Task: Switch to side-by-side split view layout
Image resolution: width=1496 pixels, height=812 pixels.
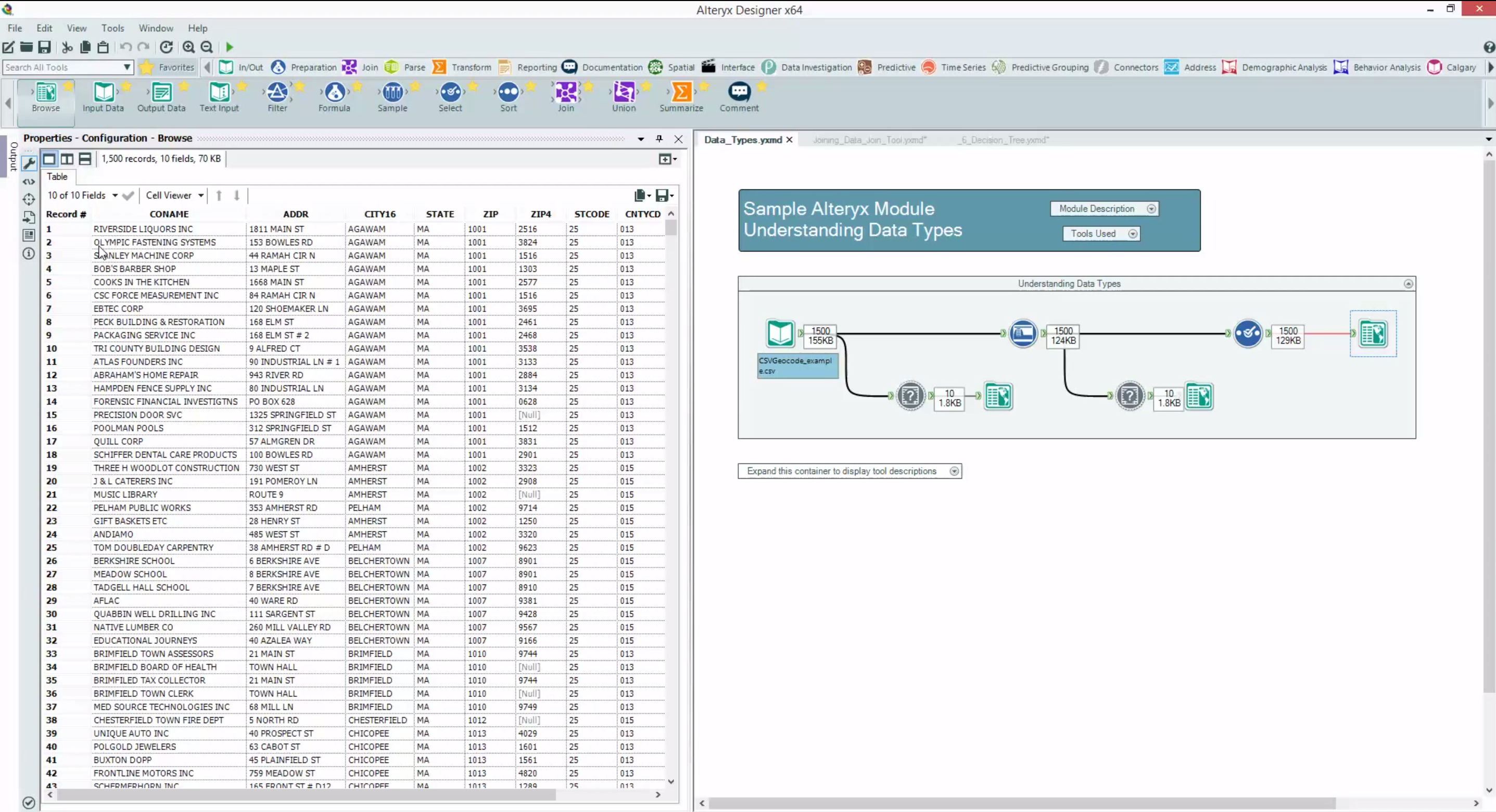Action: point(67,159)
